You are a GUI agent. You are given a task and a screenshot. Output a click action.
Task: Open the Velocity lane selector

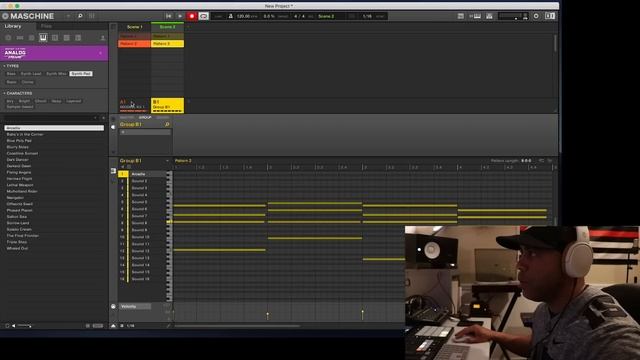(135, 307)
